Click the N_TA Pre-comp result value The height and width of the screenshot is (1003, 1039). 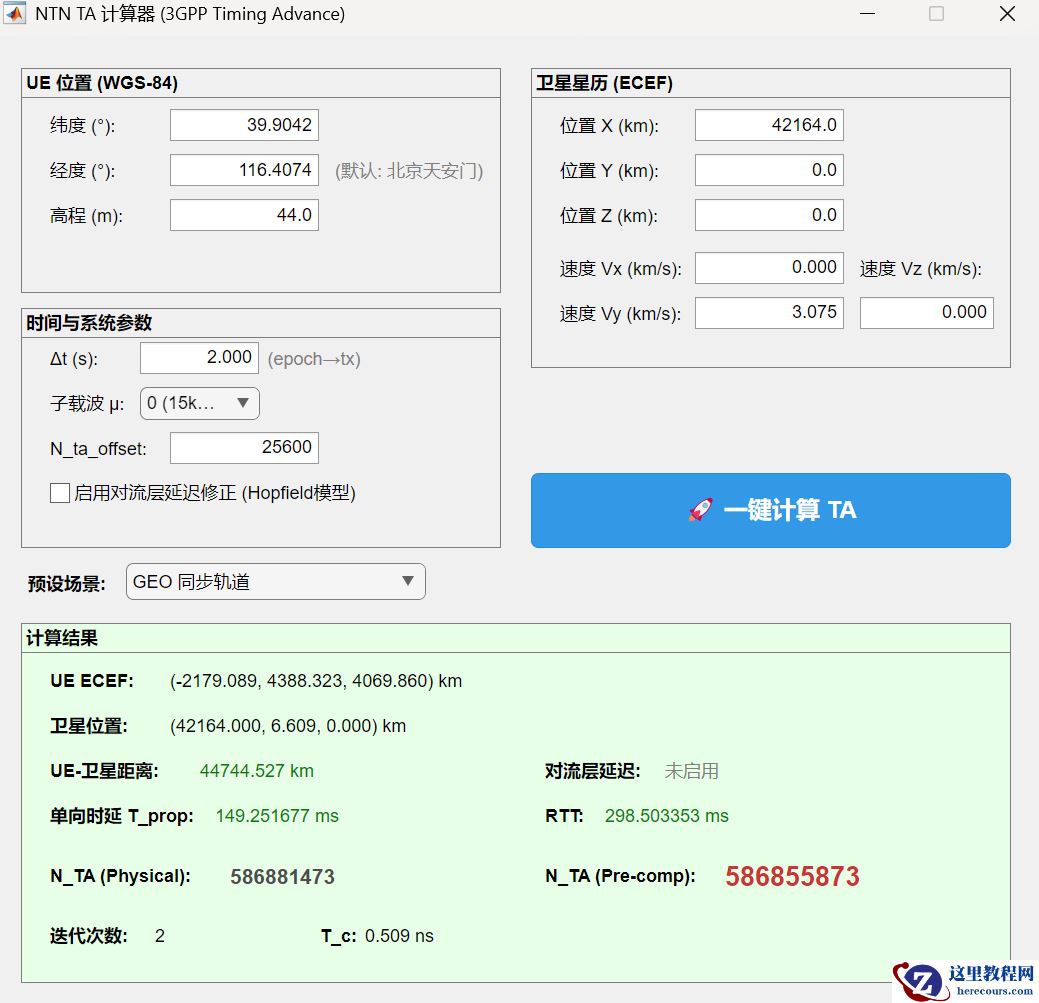[x=792, y=876]
